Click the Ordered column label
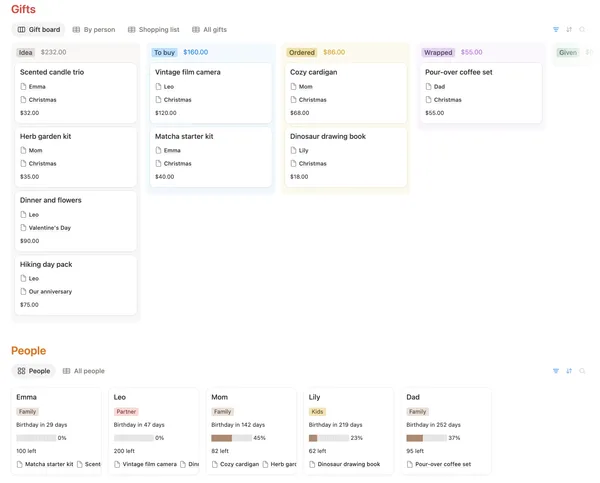 pyautogui.click(x=302, y=52)
